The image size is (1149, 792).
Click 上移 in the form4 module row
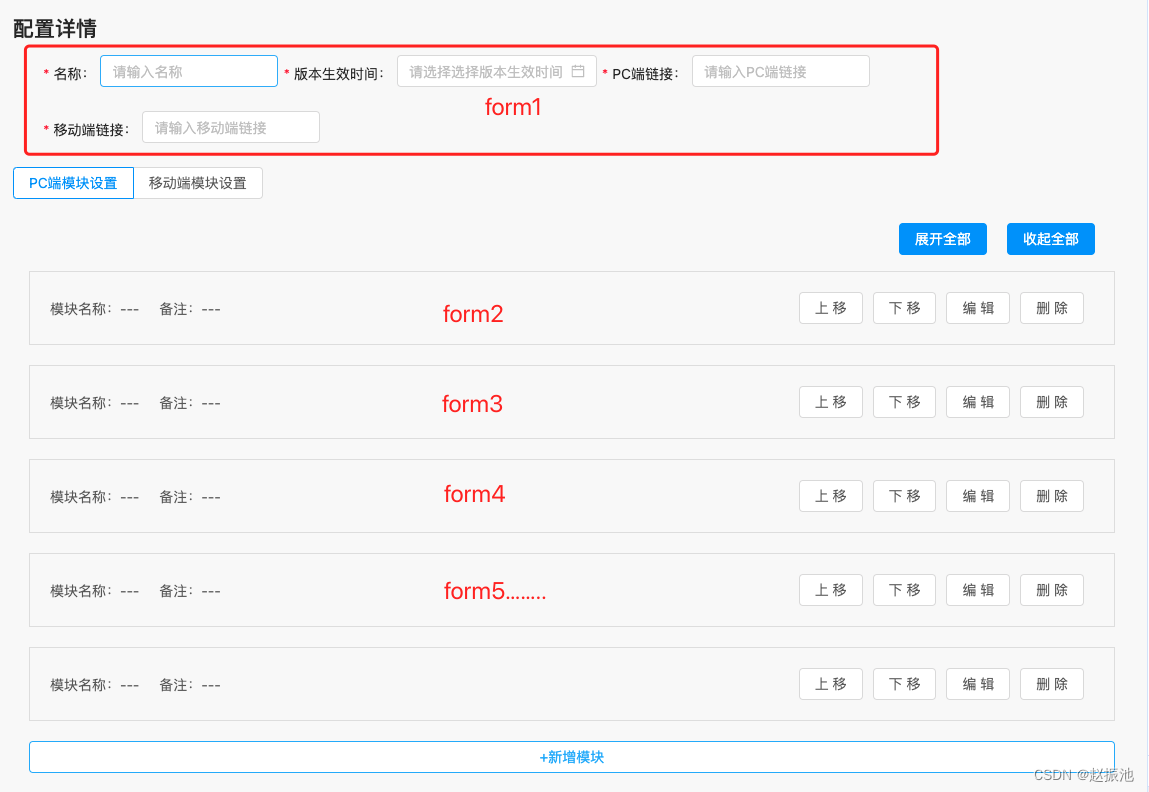pyautogui.click(x=830, y=496)
